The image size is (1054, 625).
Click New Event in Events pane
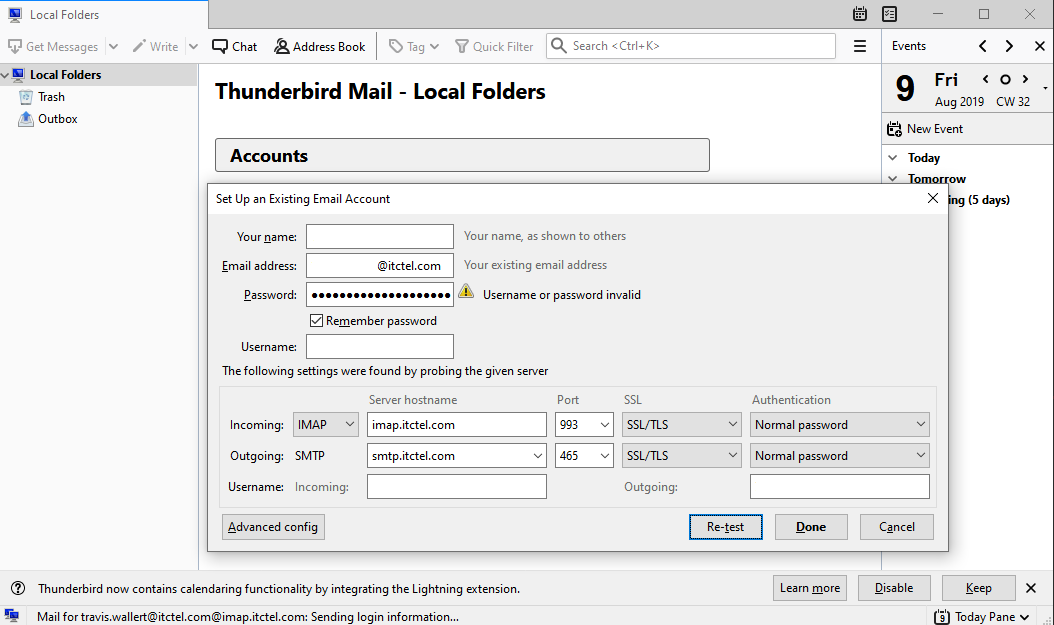(925, 129)
